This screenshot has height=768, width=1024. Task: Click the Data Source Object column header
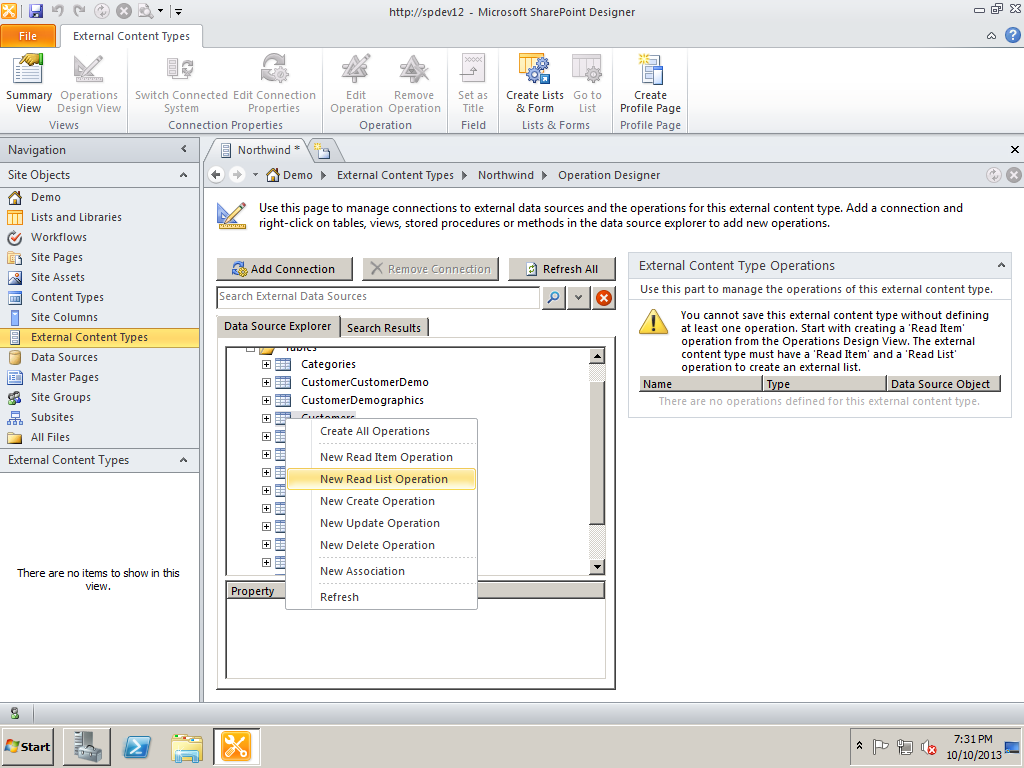pyautogui.click(x=943, y=384)
